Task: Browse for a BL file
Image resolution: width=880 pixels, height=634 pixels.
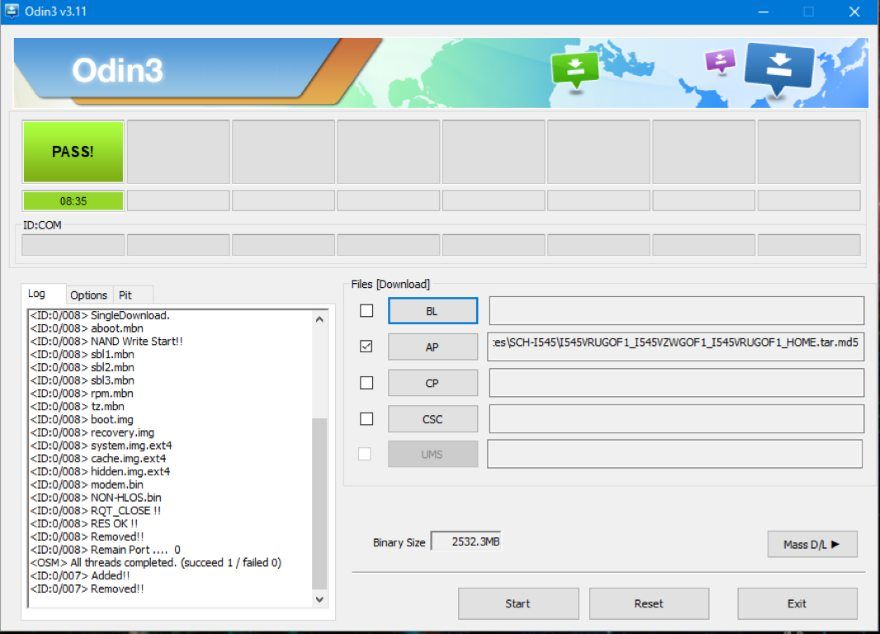Action: pos(433,311)
